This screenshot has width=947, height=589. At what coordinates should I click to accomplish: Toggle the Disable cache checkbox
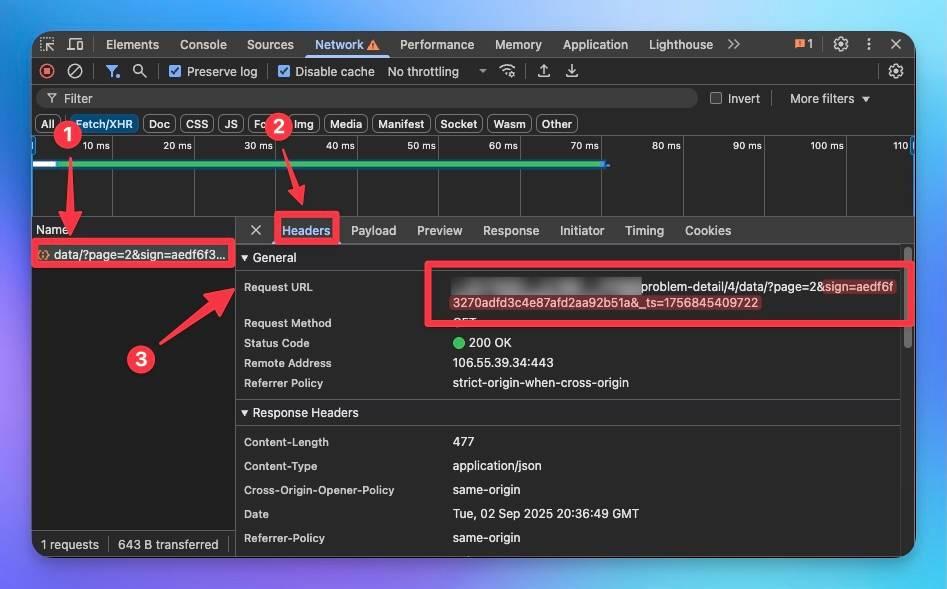[x=283, y=71]
